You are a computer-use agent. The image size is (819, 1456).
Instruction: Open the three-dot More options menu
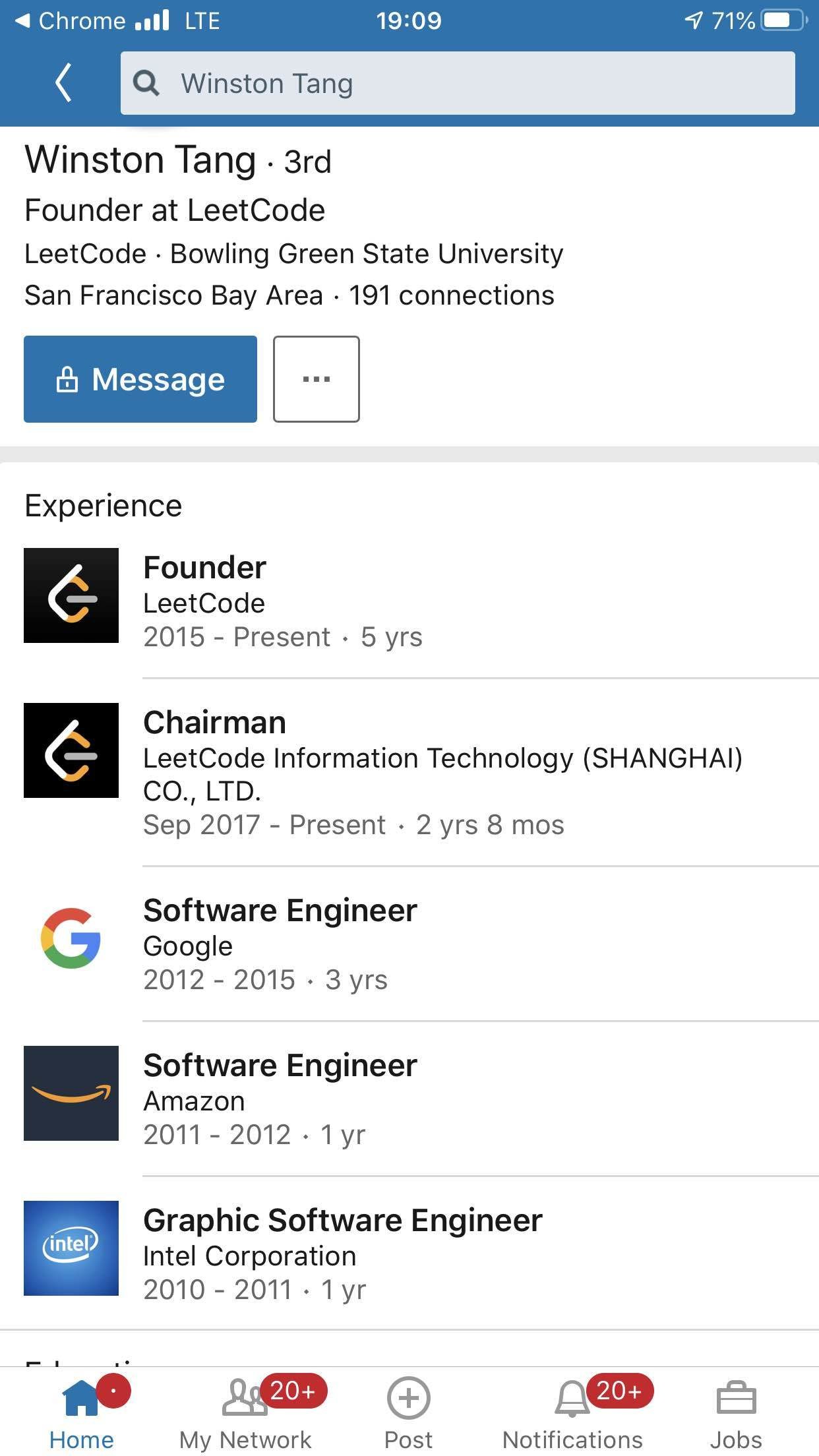(x=317, y=379)
